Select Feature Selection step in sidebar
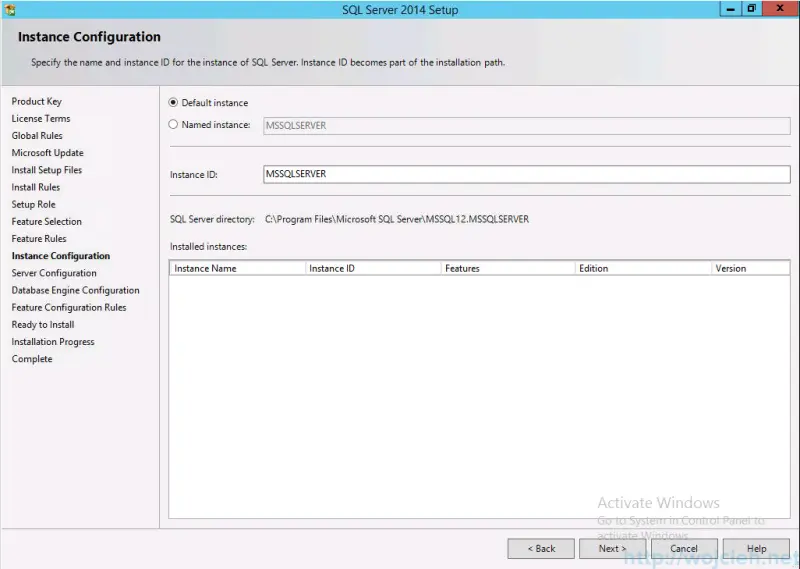The width and height of the screenshot is (800, 569). coord(46,221)
